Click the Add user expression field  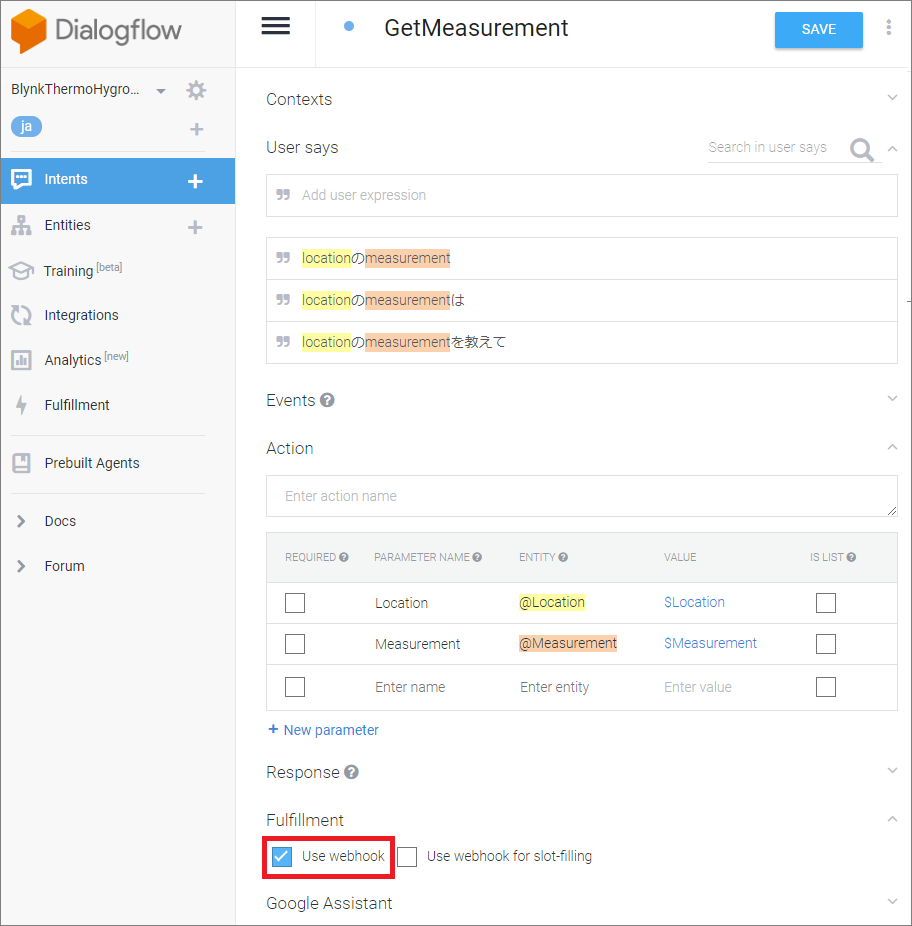pos(582,195)
